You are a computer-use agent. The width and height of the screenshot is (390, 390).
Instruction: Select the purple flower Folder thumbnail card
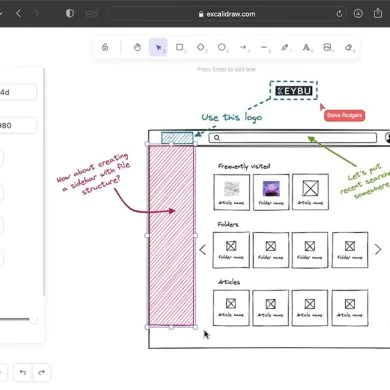[x=271, y=192]
